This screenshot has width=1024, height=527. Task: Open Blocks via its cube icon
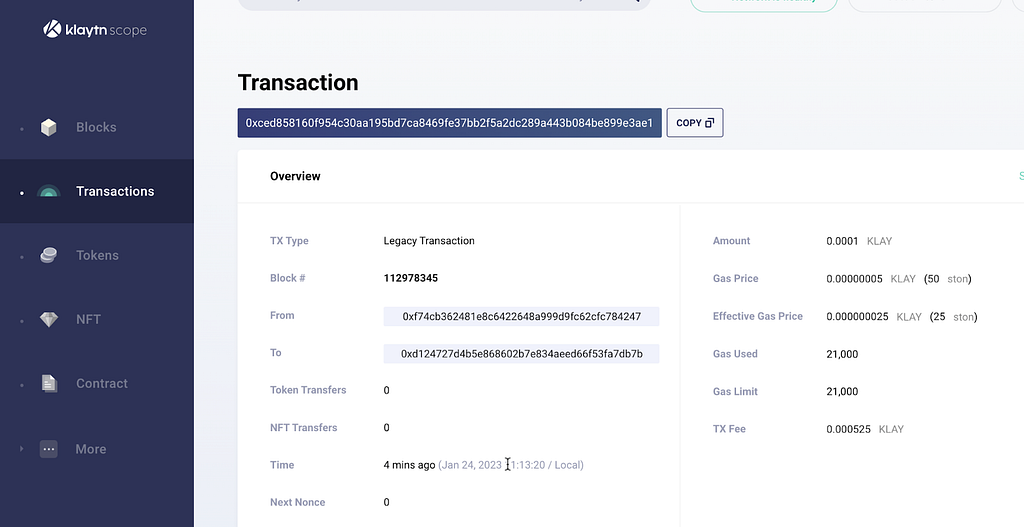(x=48, y=127)
